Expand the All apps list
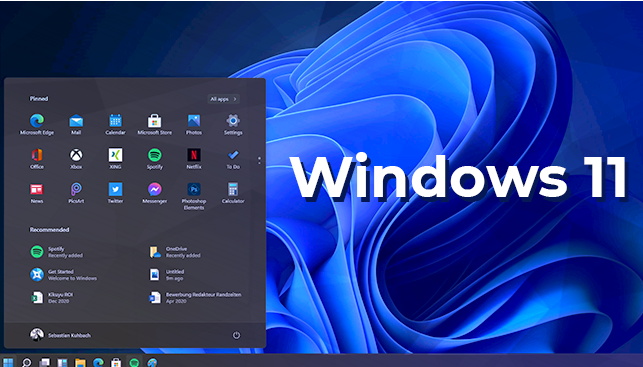 click(223, 99)
